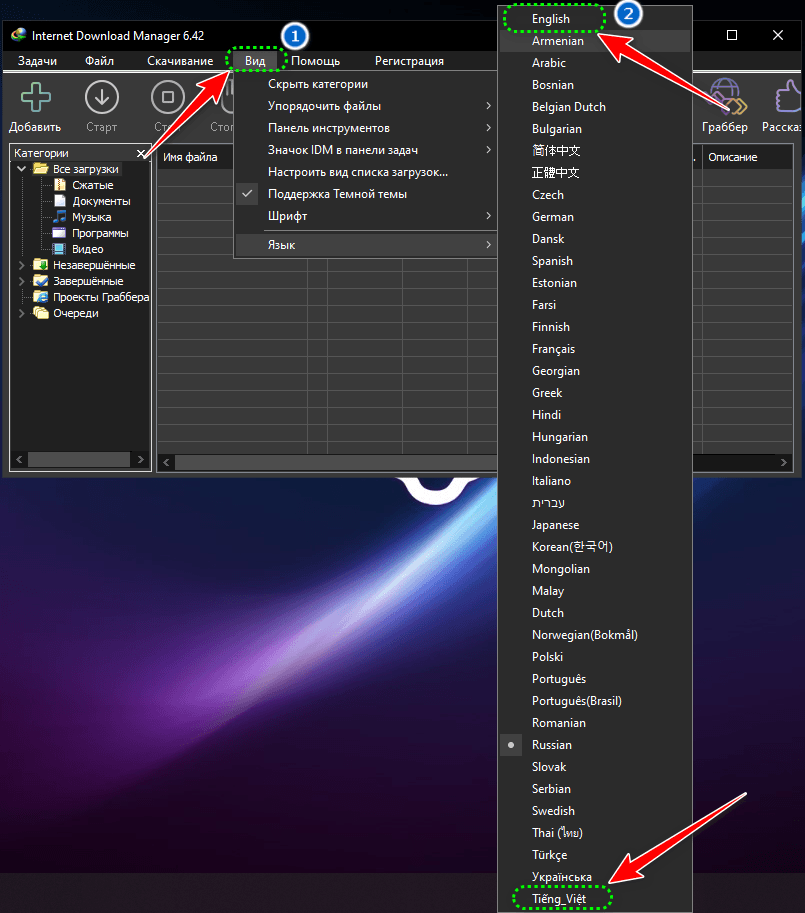Click the Старт download arrow icon
Image resolution: width=805 pixels, height=913 pixels.
pyautogui.click(x=102, y=97)
